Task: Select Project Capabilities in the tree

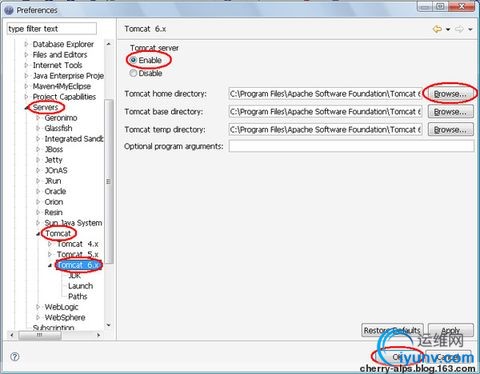Action: (x=64, y=97)
